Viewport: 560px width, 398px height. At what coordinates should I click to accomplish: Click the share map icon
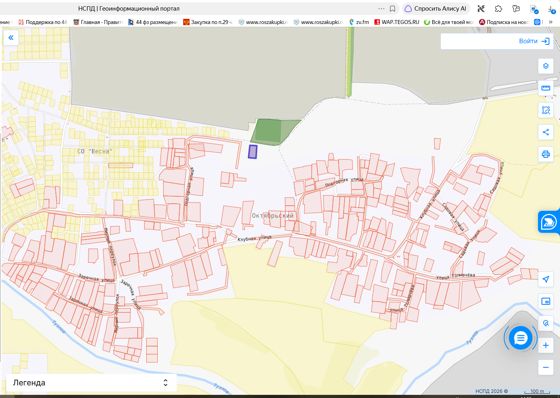(545, 132)
